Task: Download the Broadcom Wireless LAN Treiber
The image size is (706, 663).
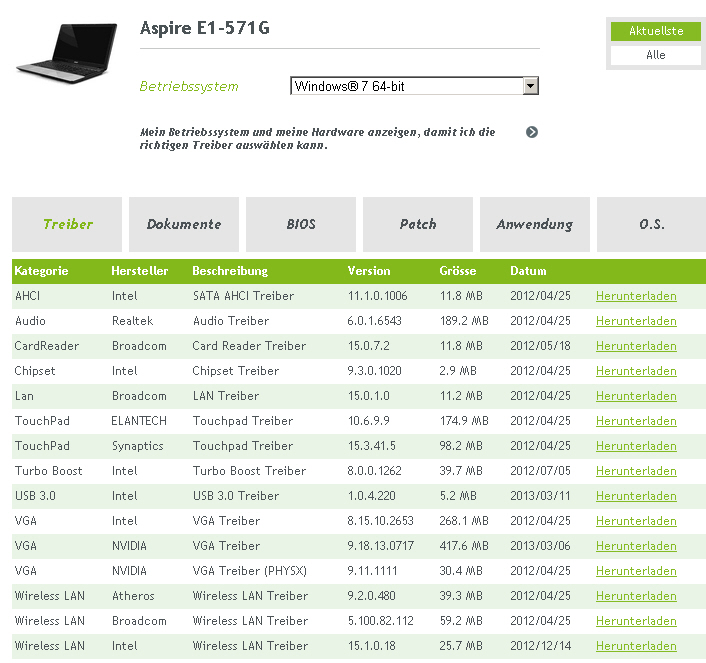Action: coord(636,621)
